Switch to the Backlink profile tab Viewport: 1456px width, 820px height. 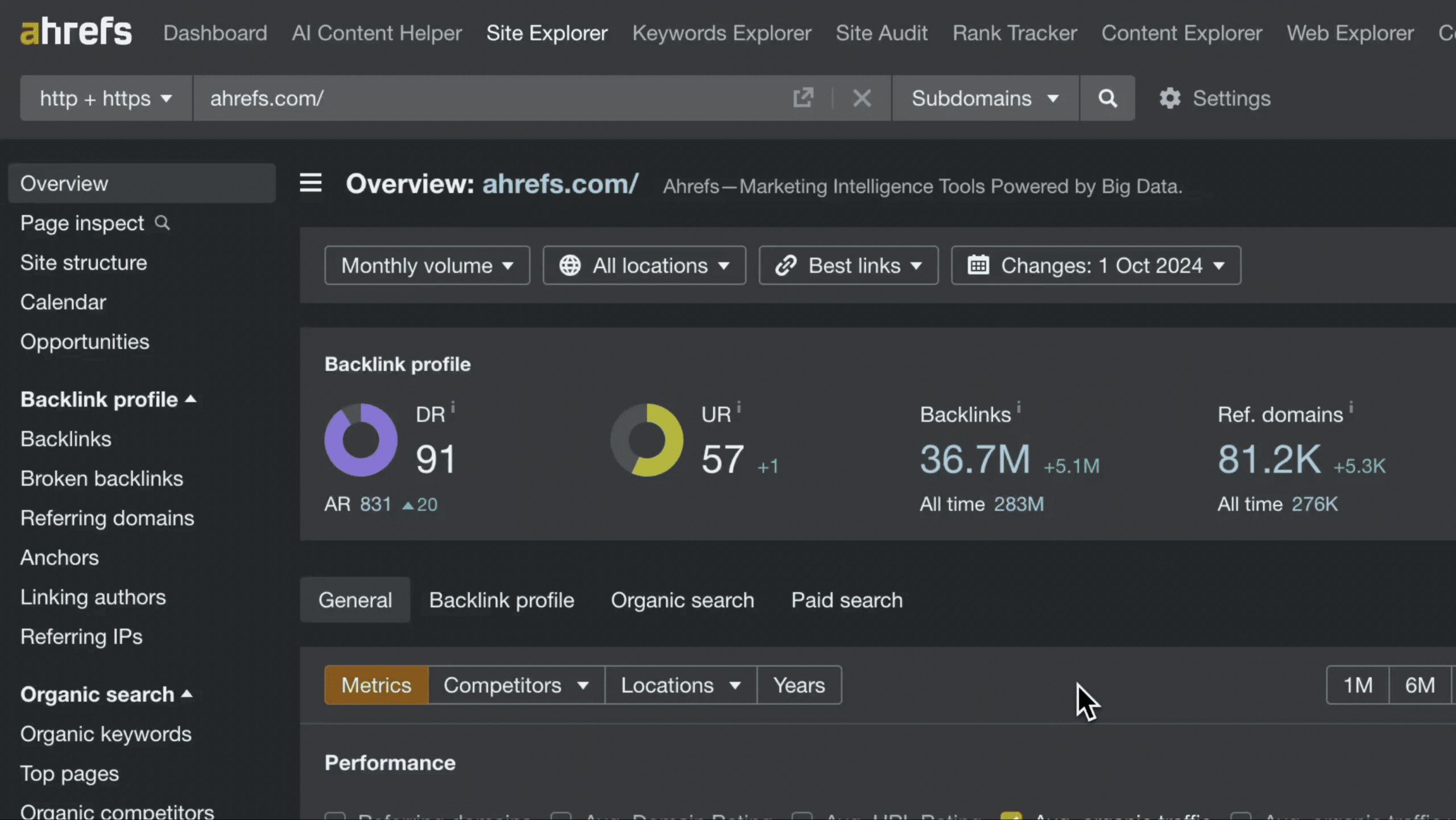click(502, 600)
